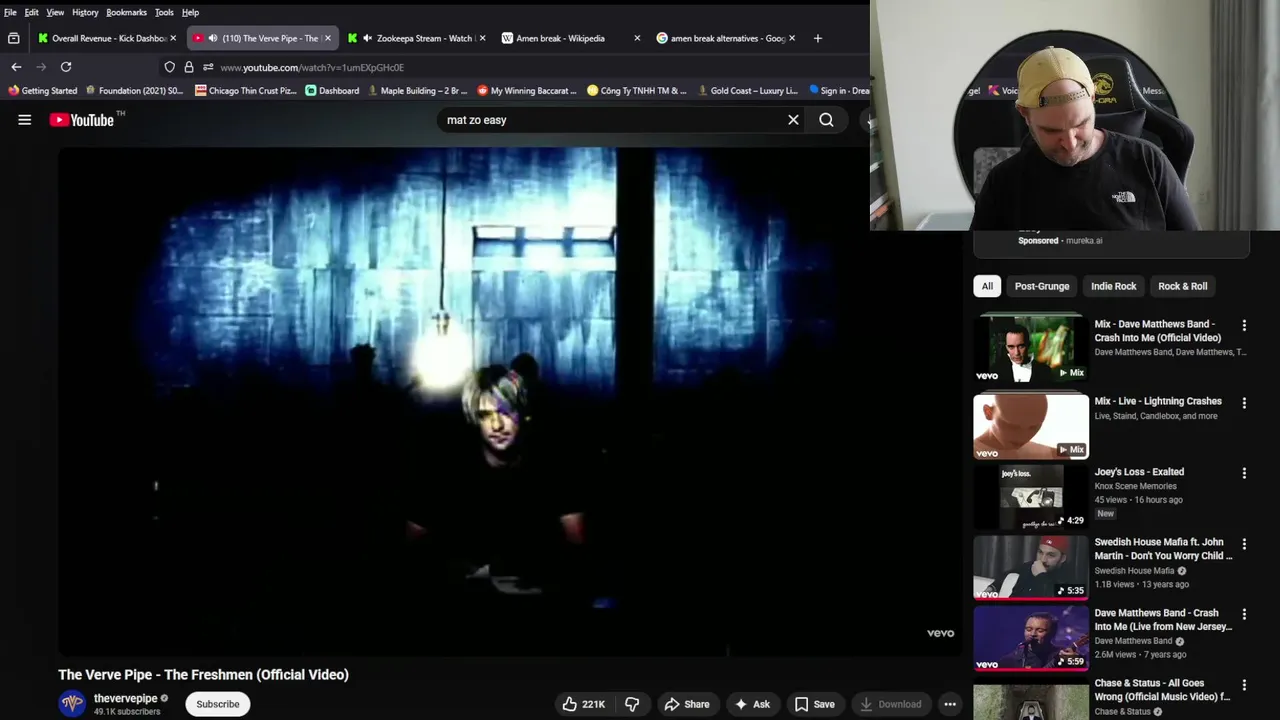Screen dimensions: 1280x720
Task: Close the Amen break Wikipedia tab
Action: [637, 38]
